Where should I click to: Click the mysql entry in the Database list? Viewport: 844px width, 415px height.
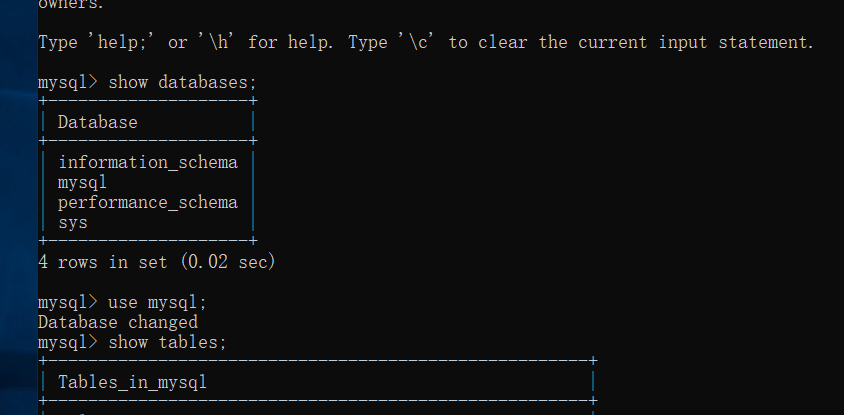[82, 182]
